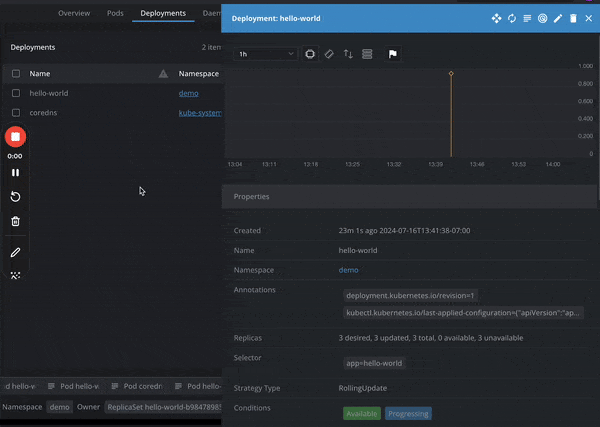The width and height of the screenshot is (600, 427).
Task: Open the Overview tab
Action: 74,13
